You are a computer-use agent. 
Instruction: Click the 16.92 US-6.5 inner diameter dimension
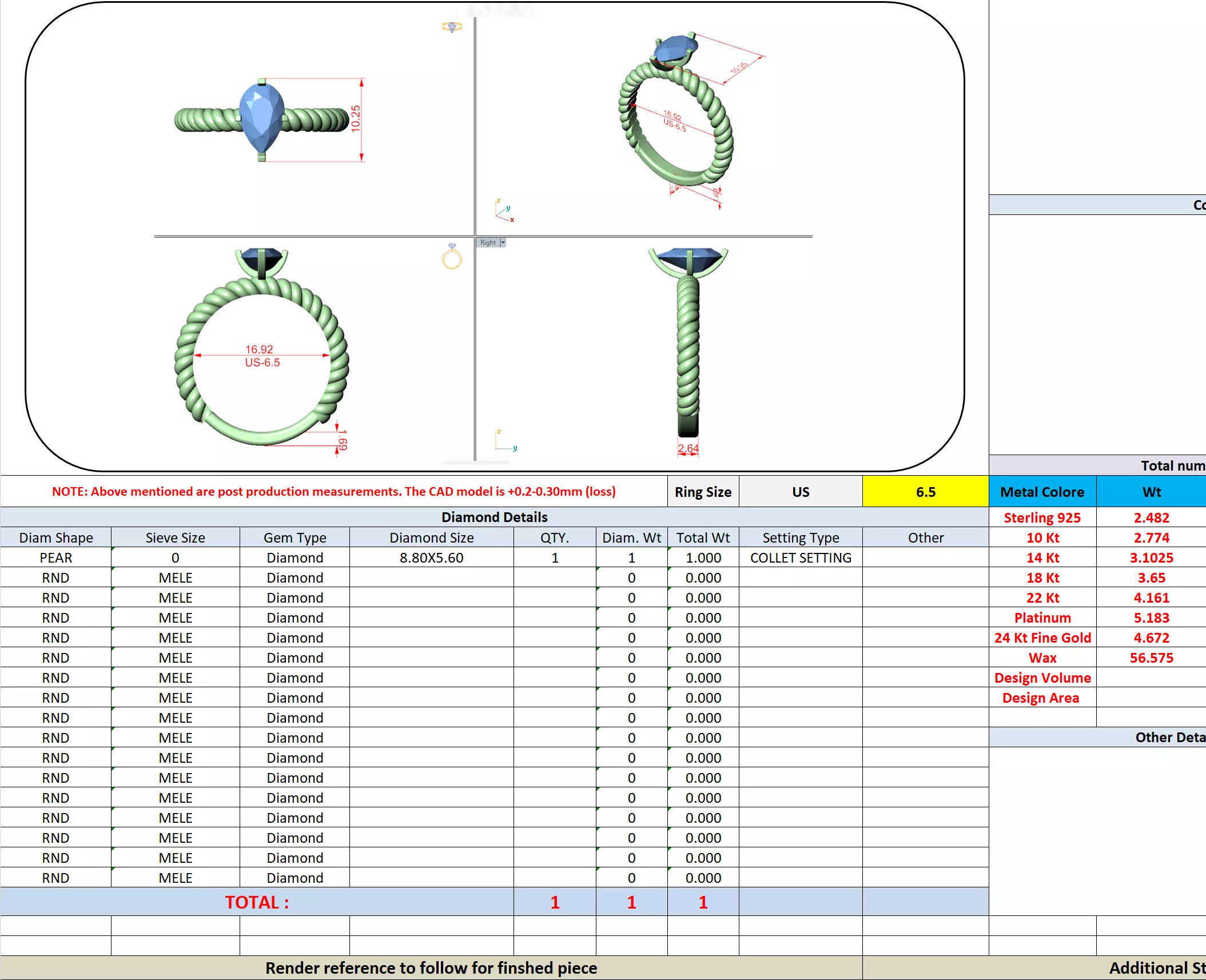[261, 356]
